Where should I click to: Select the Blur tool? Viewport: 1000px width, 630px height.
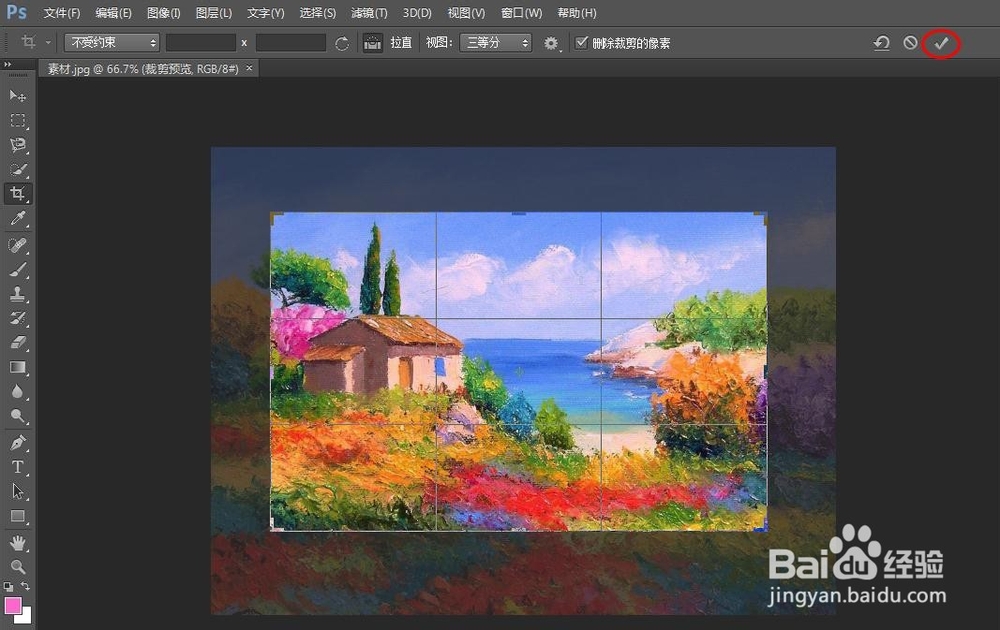pos(17,392)
